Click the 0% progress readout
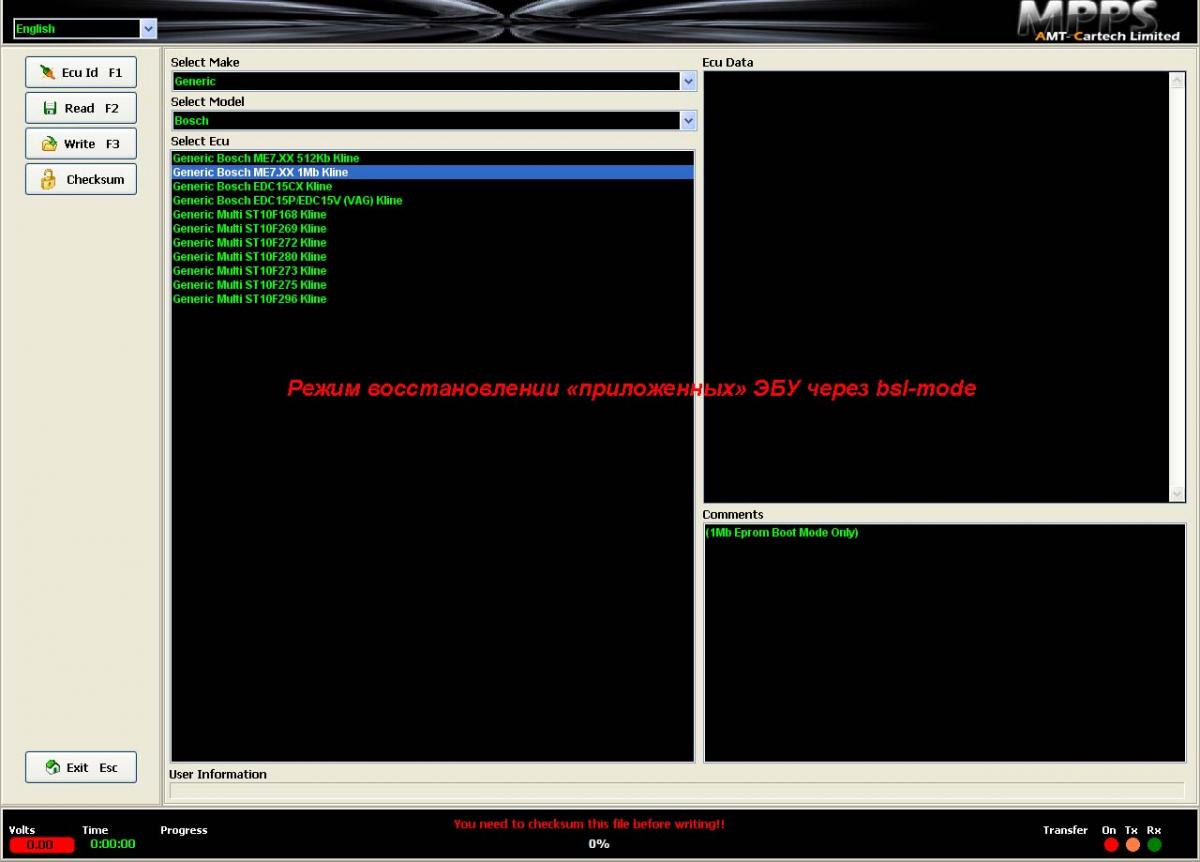Image resolution: width=1200 pixels, height=862 pixels. tap(599, 844)
